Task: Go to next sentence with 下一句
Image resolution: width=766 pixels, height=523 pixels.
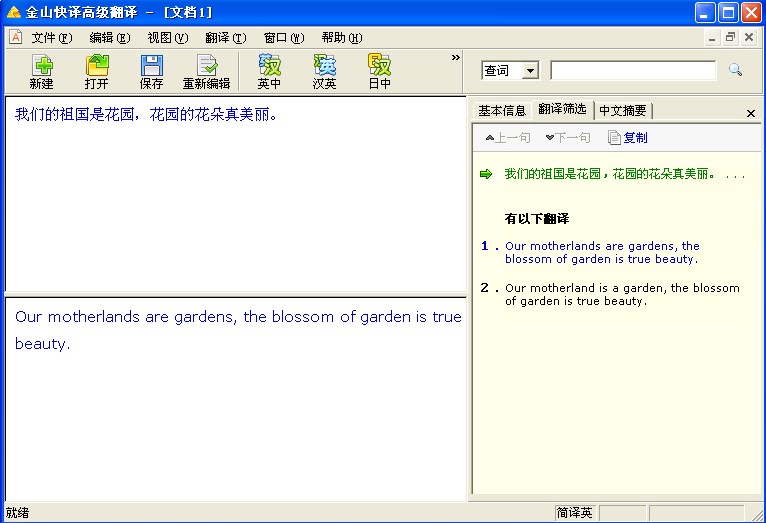Action: click(x=568, y=138)
